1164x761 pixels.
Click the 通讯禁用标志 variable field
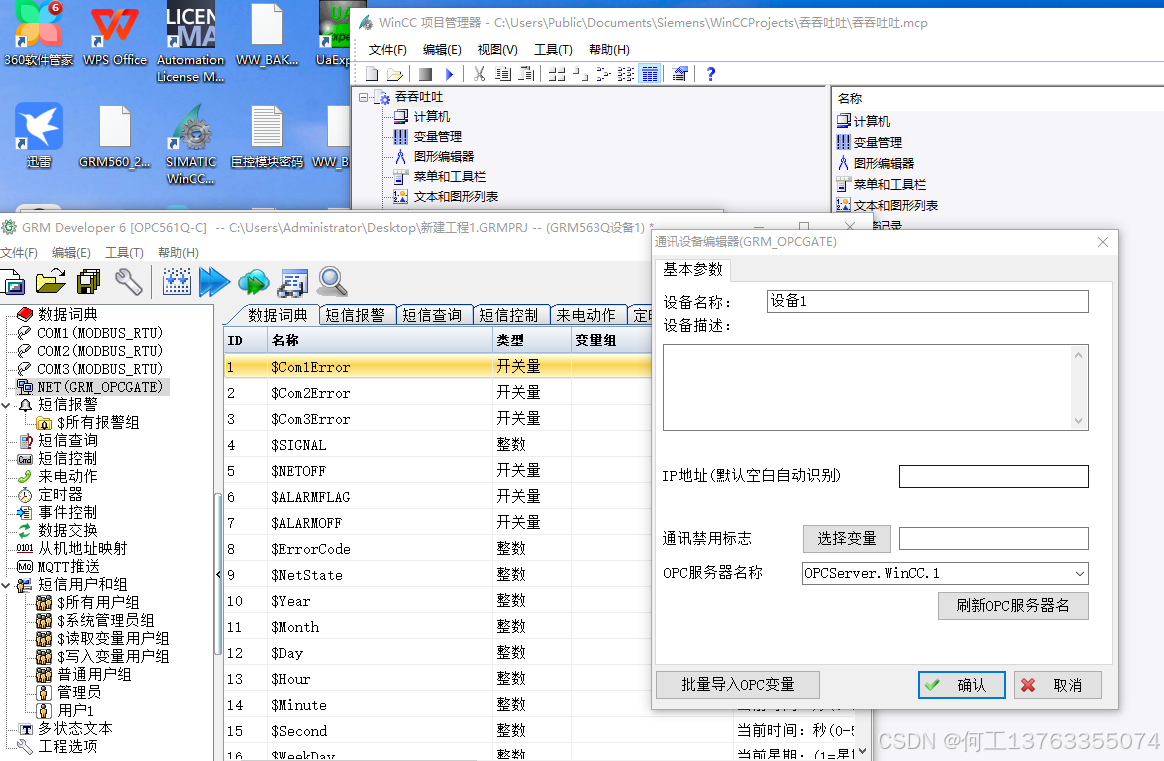993,539
